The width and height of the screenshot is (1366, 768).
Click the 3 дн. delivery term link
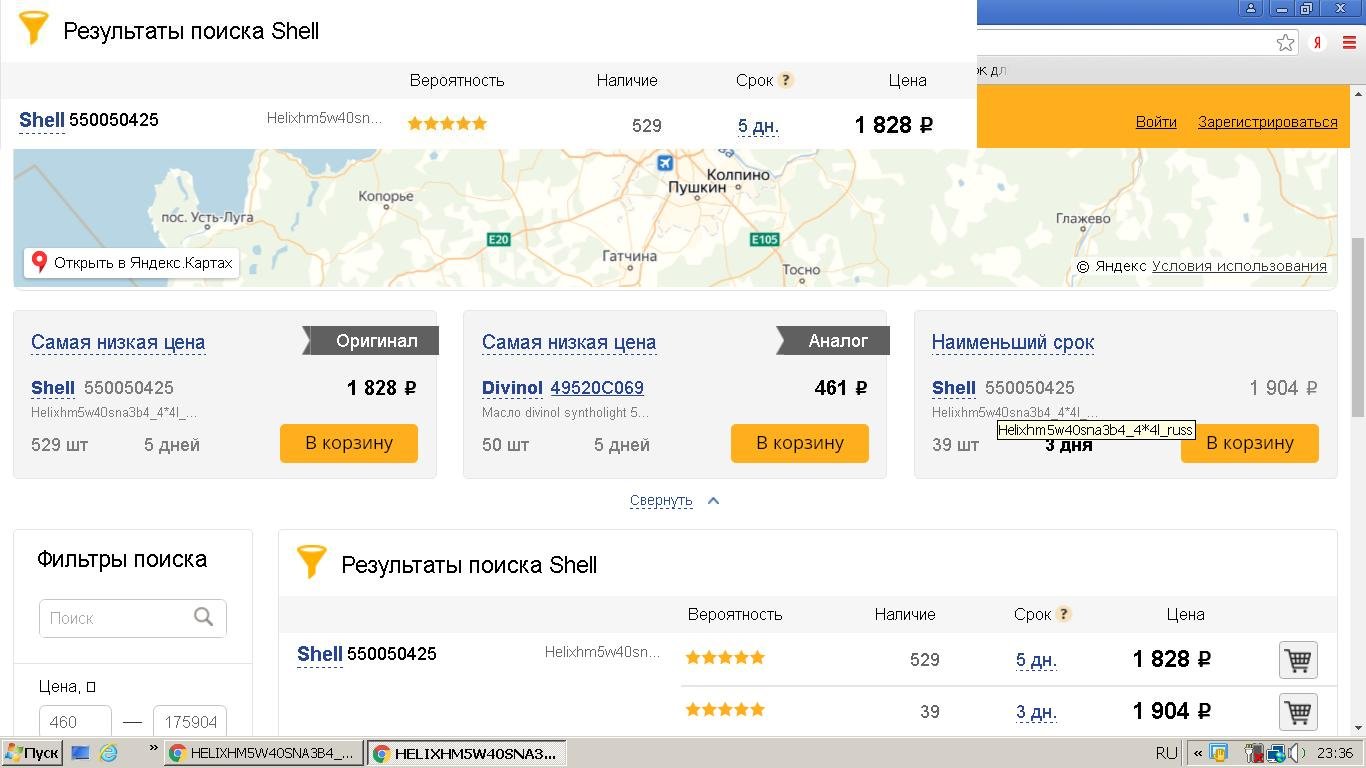coord(1036,712)
